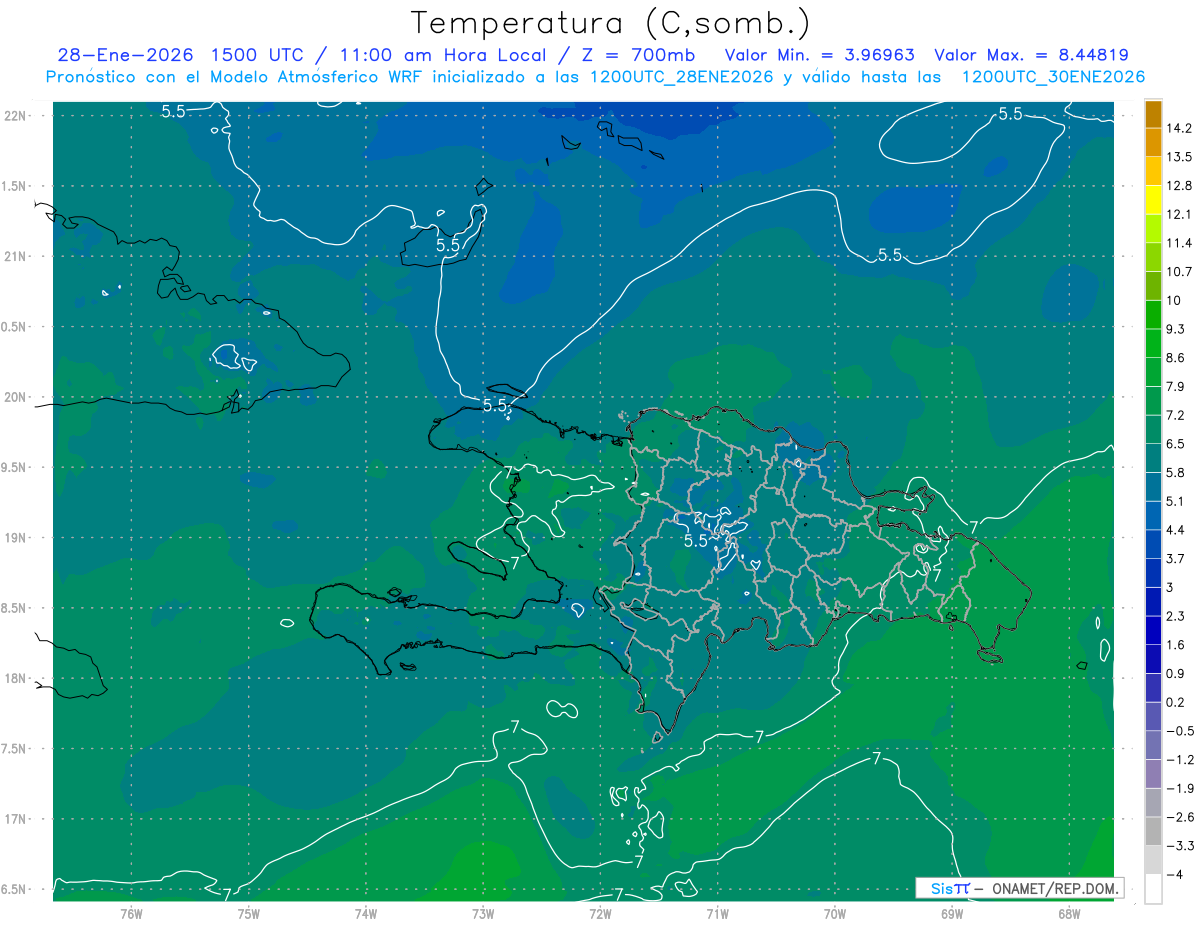This screenshot has height=927, width=1200.
Task: Click the '-4' colorbar scale value
Action: (x=1174, y=874)
